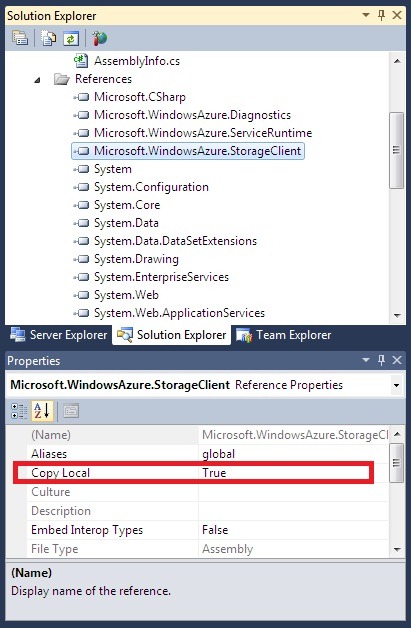Click the Properties icon in Solution Explorer toolbar

coord(20,38)
